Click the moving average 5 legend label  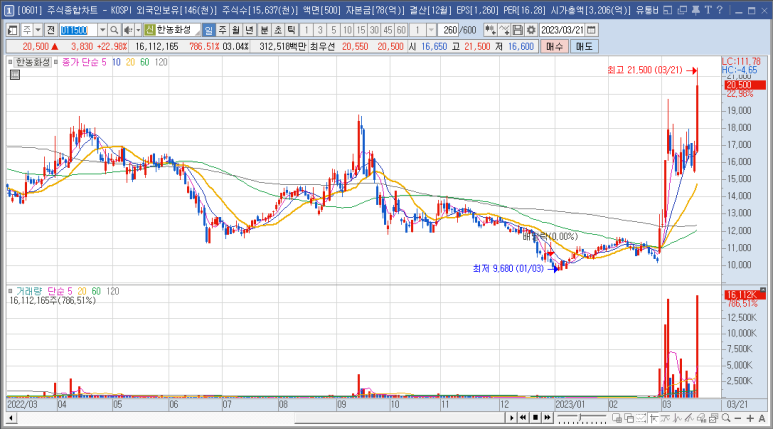click(104, 62)
